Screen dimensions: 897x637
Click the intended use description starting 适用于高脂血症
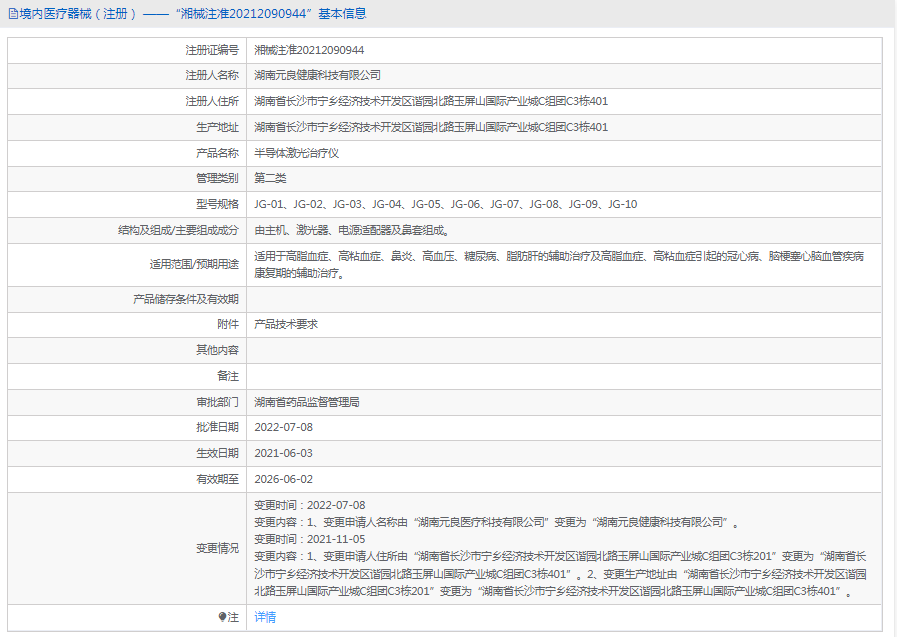point(559,265)
